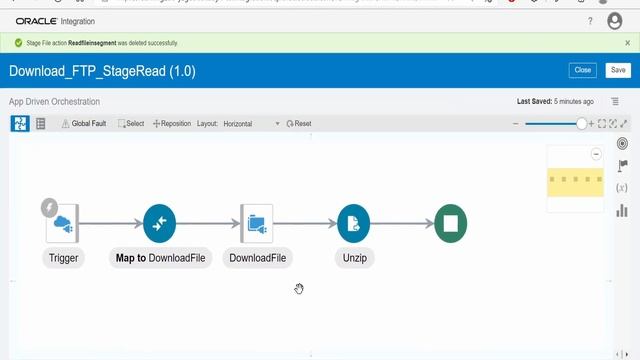Image resolution: width=640 pixels, height=360 pixels.
Task: Open the Layout Horizontal dropdown
Action: pyautogui.click(x=251, y=124)
